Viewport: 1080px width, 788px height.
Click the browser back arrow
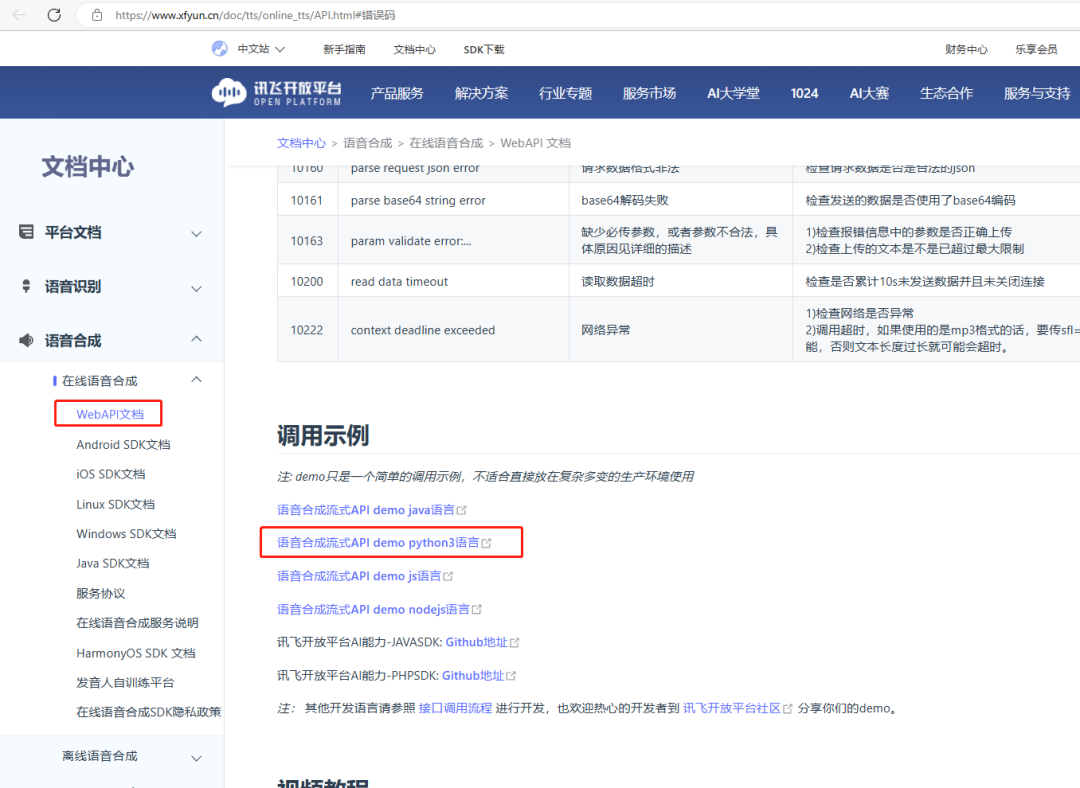click(19, 15)
